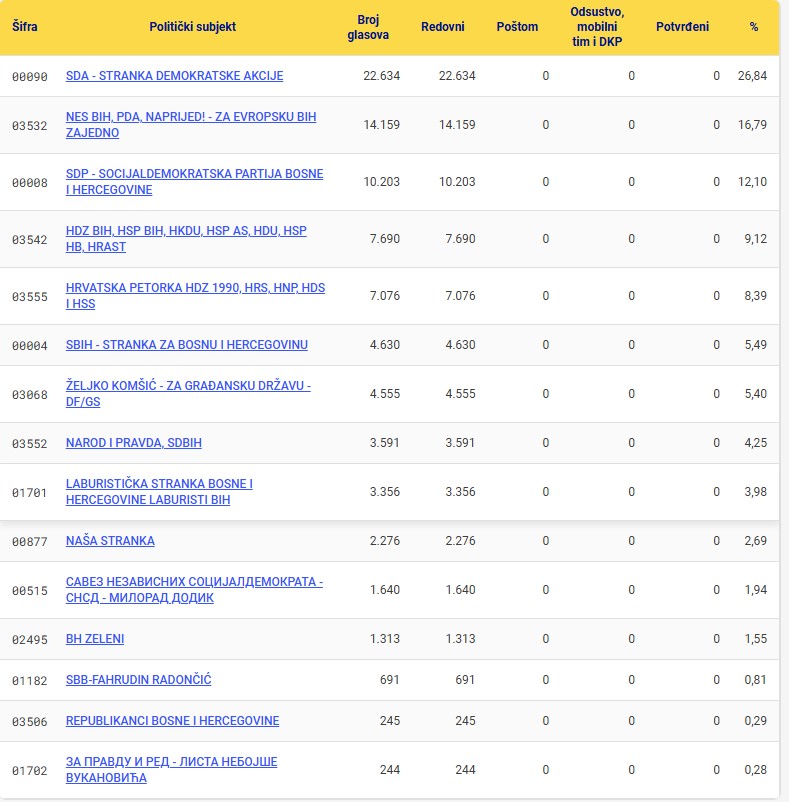
Task: Click the Šifra column header
Action: pos(25,27)
